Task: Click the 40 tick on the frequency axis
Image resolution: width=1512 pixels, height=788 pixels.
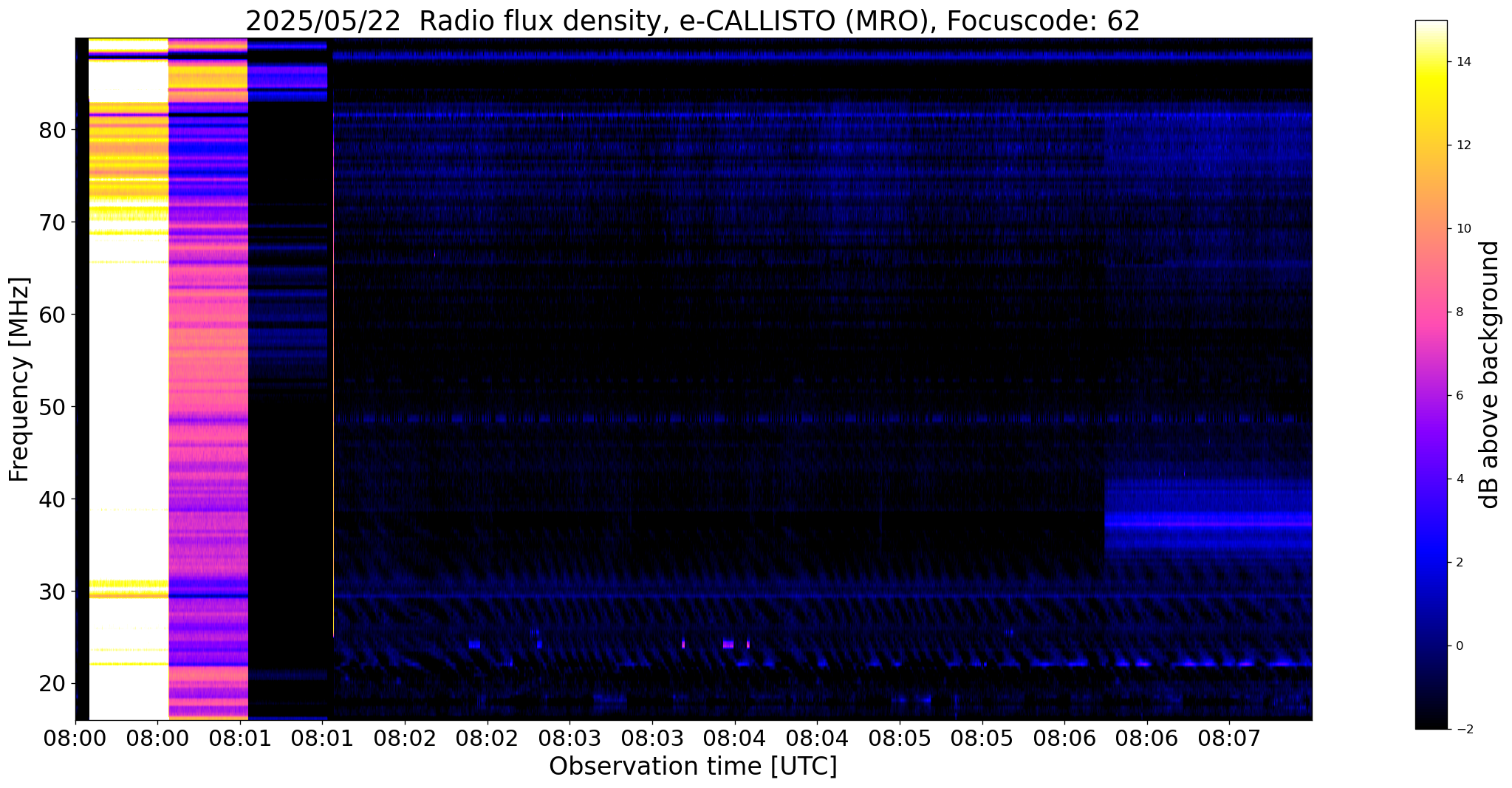Action: pos(52,499)
